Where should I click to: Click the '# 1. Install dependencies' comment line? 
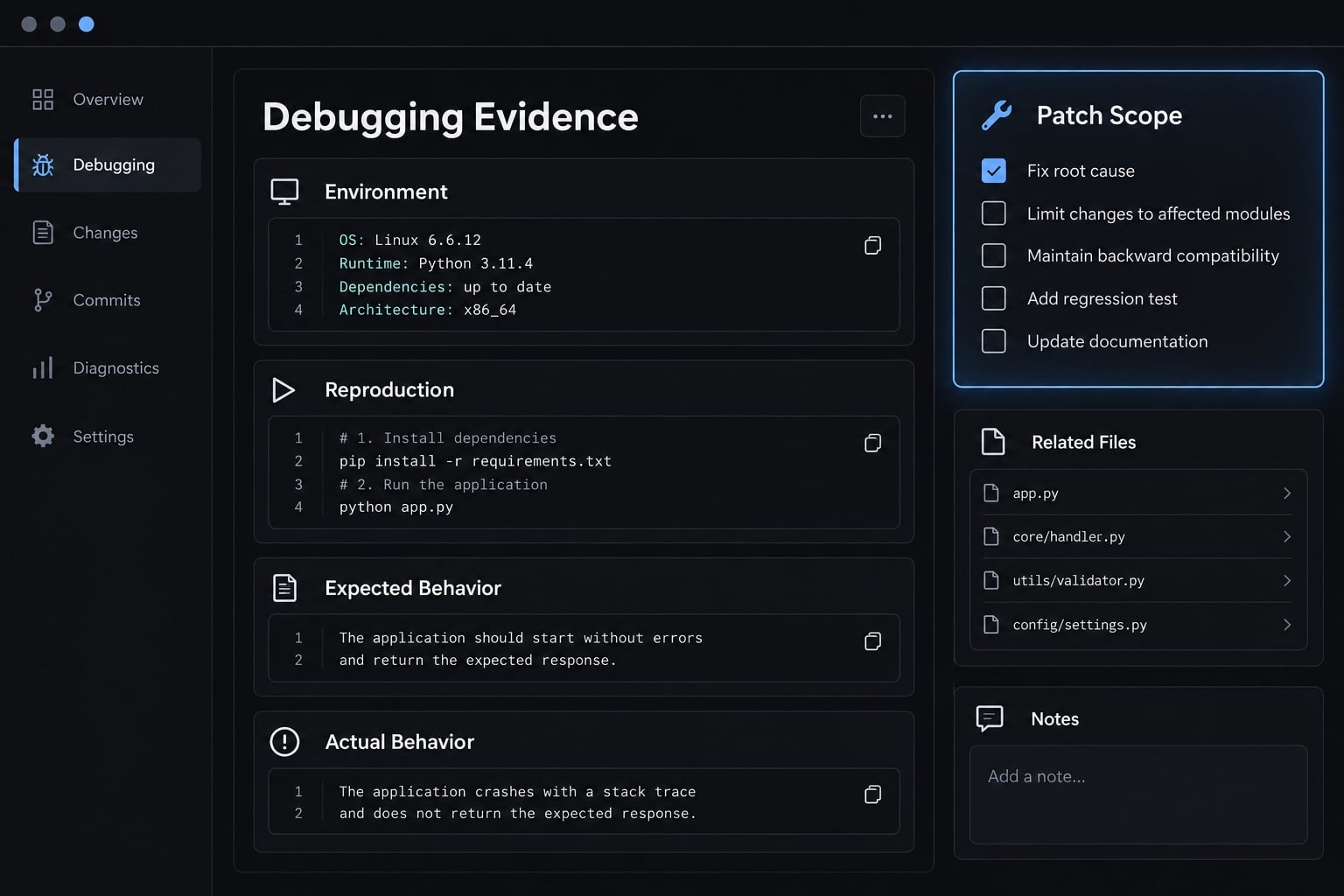coord(448,438)
